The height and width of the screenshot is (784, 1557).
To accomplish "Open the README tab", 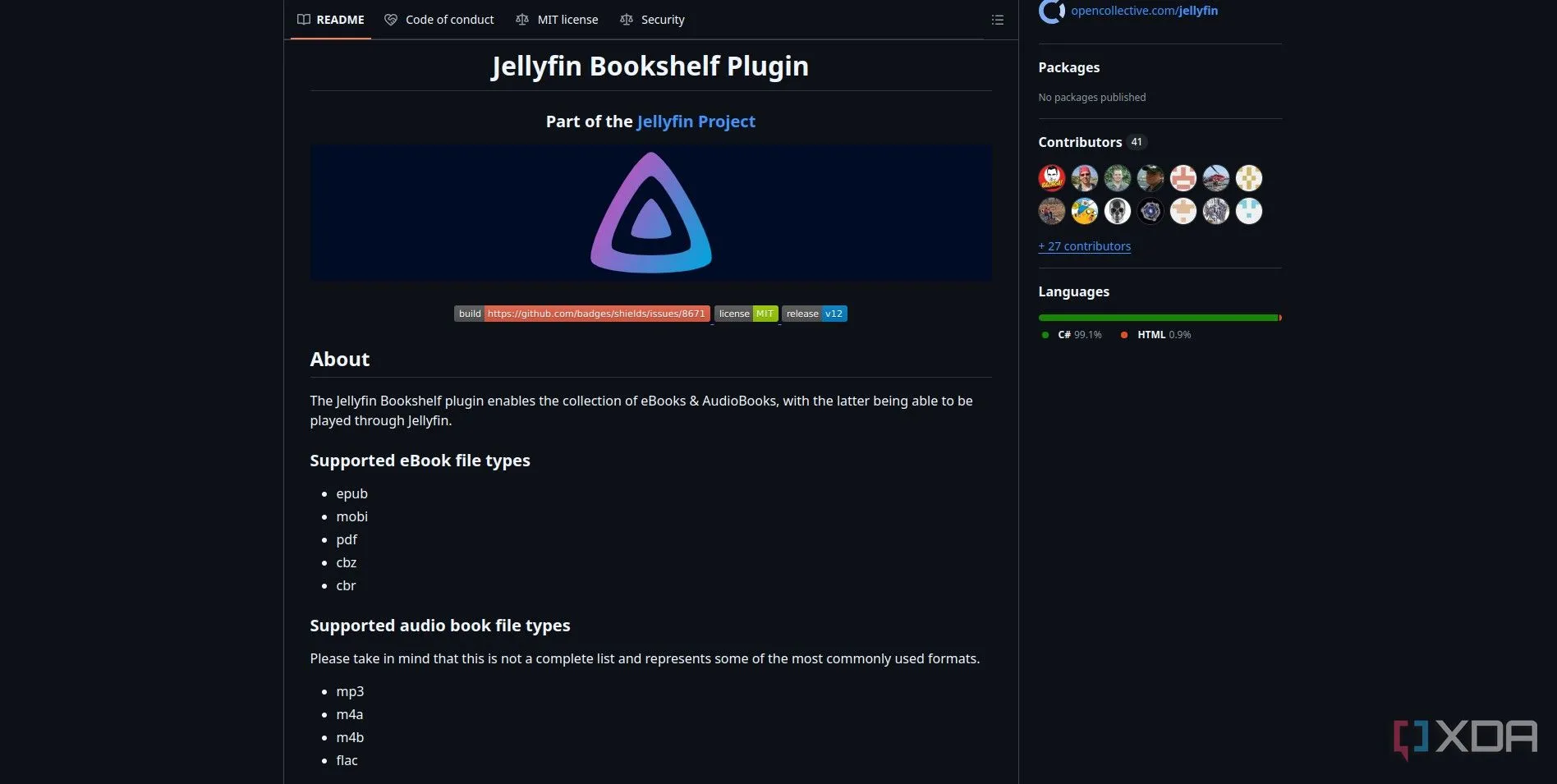I will pos(330,20).
